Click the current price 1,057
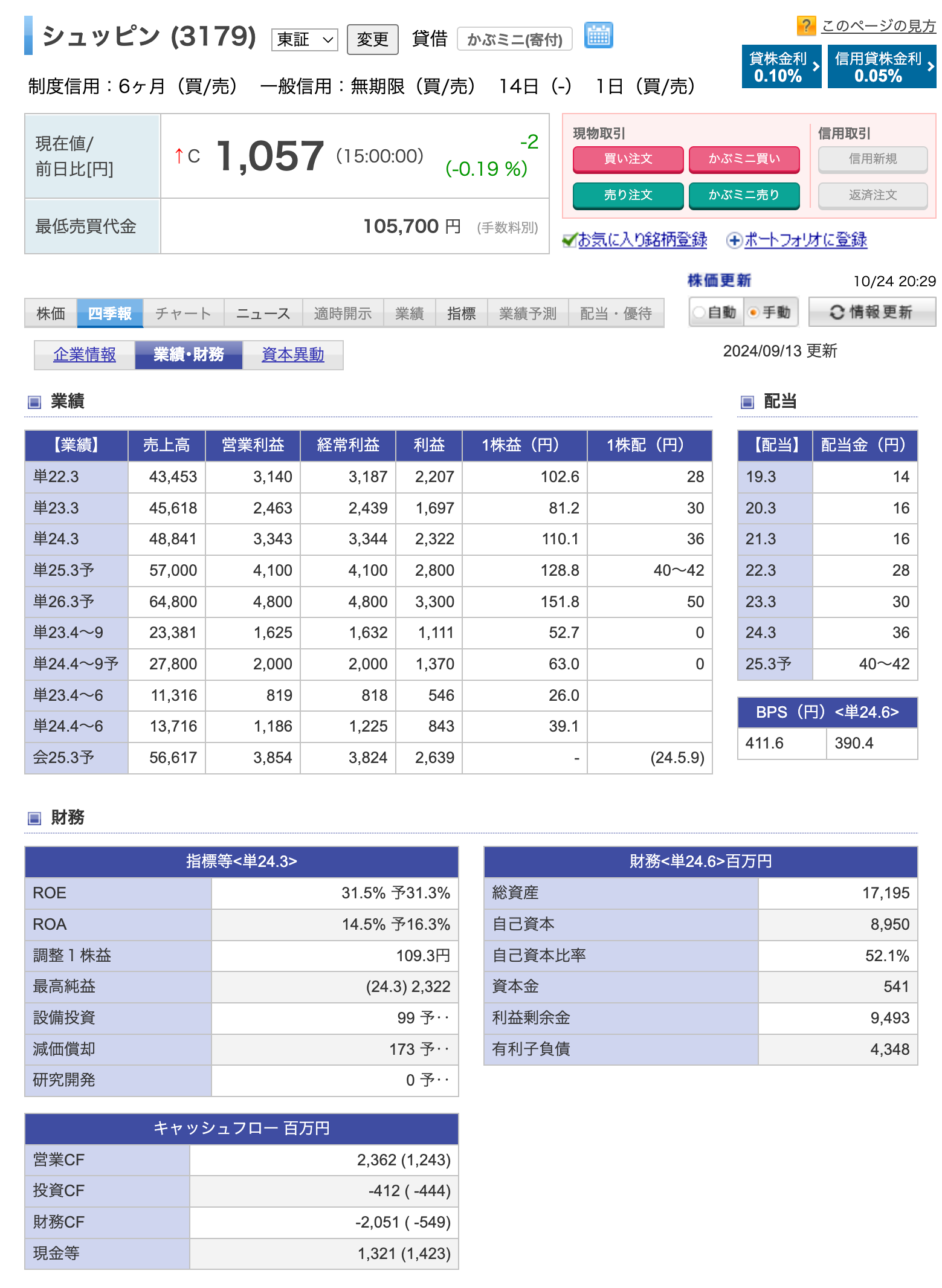Image resolution: width=942 pixels, height=1288 pixels. tap(270, 156)
